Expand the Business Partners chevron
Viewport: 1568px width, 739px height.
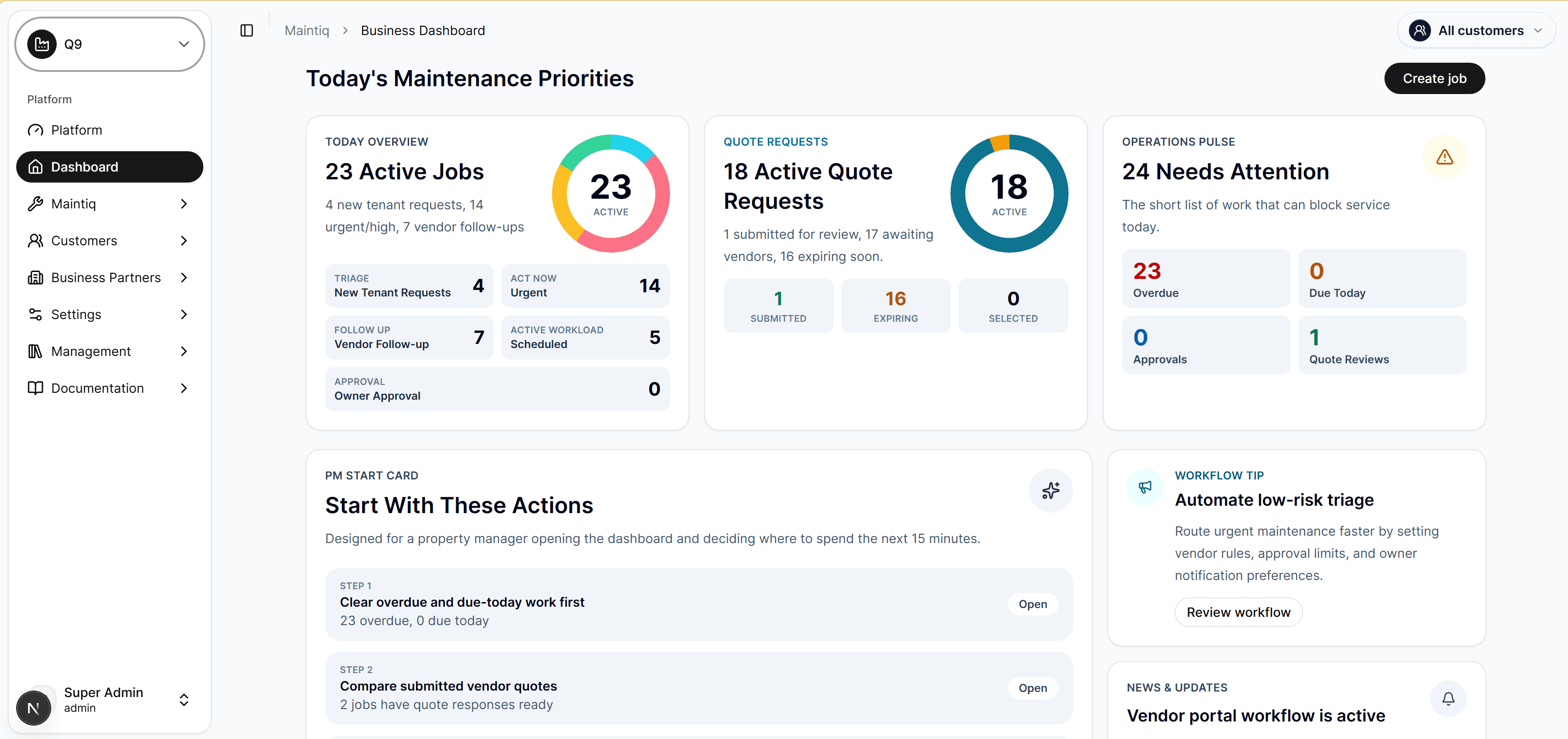coord(184,278)
